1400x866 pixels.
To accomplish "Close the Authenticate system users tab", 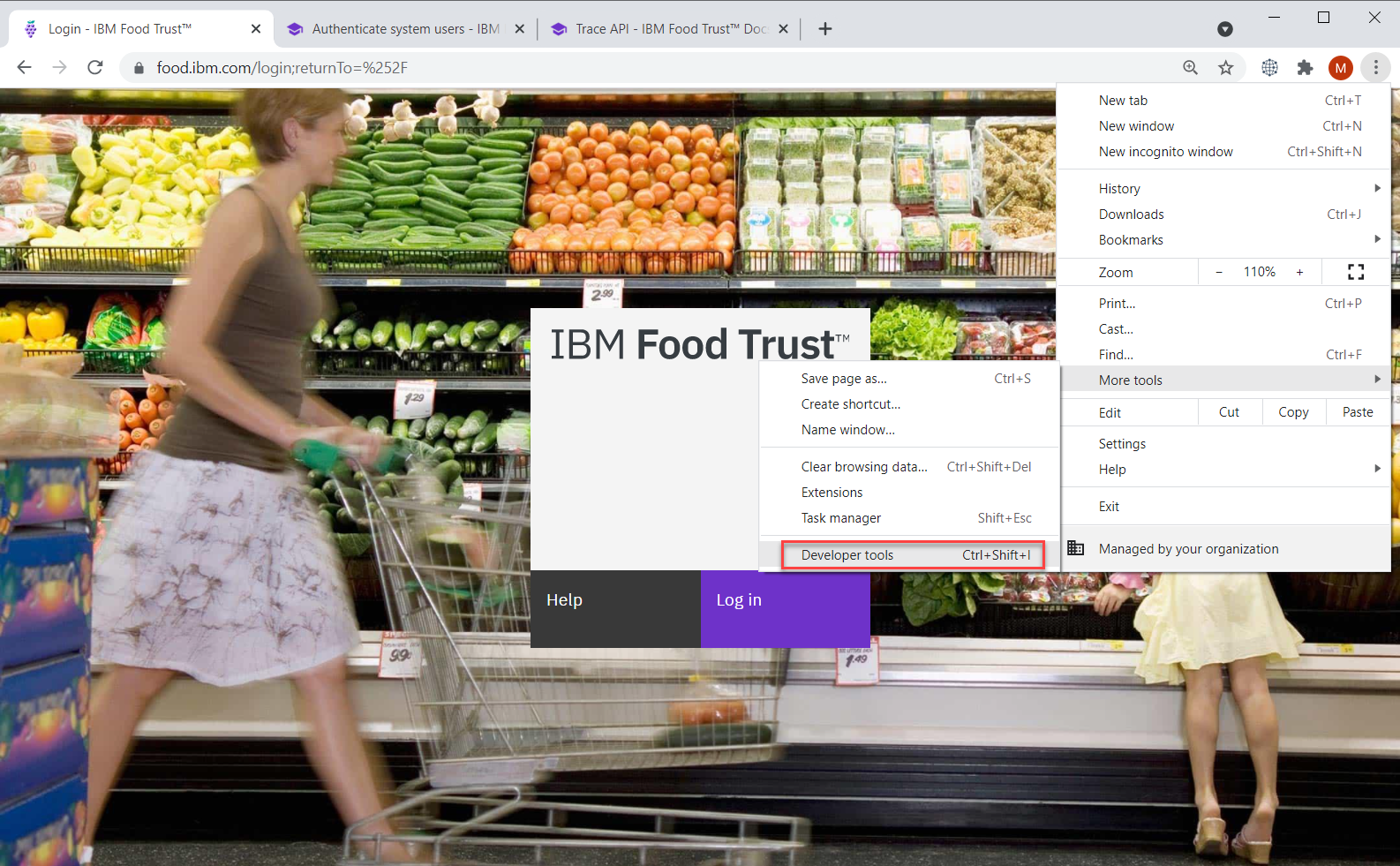I will (520, 29).
